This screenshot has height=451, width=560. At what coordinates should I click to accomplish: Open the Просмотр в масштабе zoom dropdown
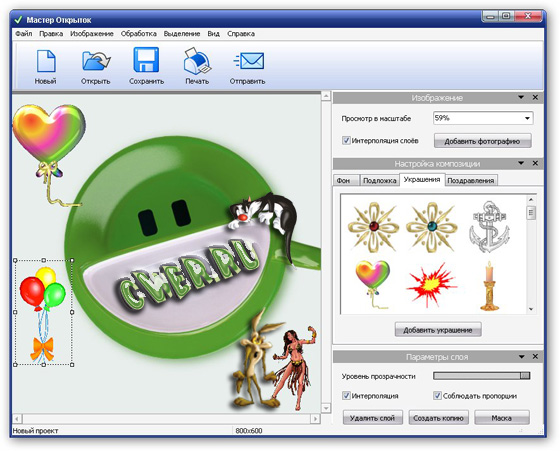click(527, 118)
